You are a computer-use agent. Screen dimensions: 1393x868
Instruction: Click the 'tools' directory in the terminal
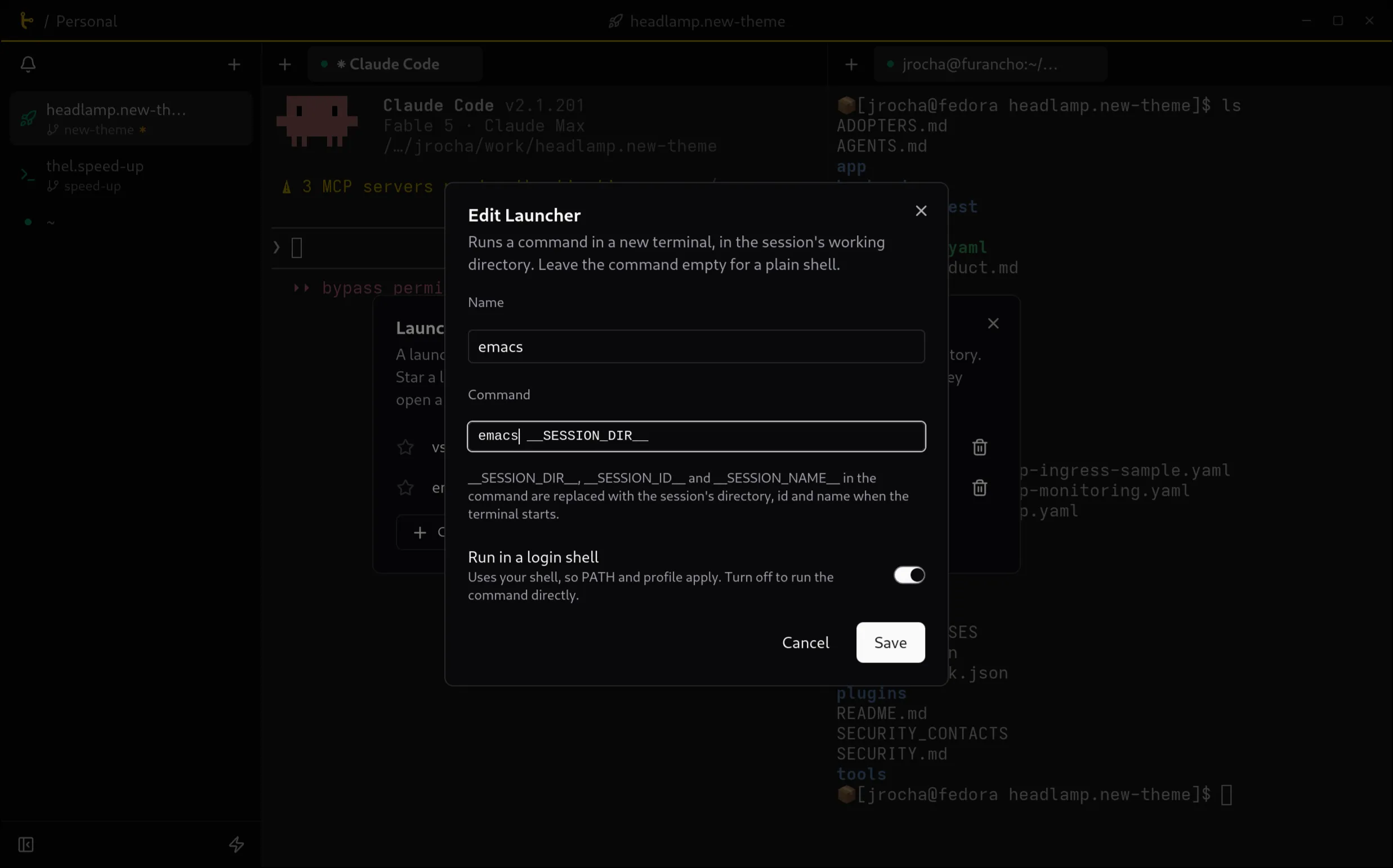click(861, 774)
